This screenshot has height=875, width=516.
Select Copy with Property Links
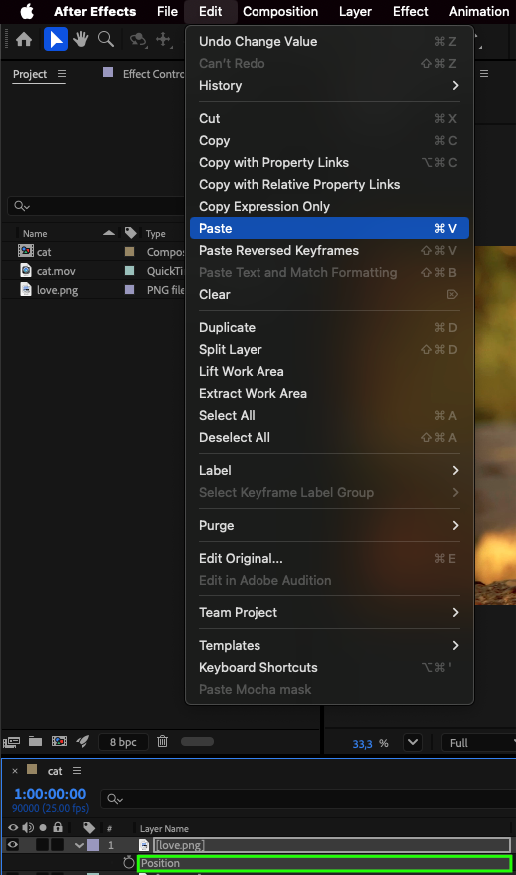click(x=329, y=162)
